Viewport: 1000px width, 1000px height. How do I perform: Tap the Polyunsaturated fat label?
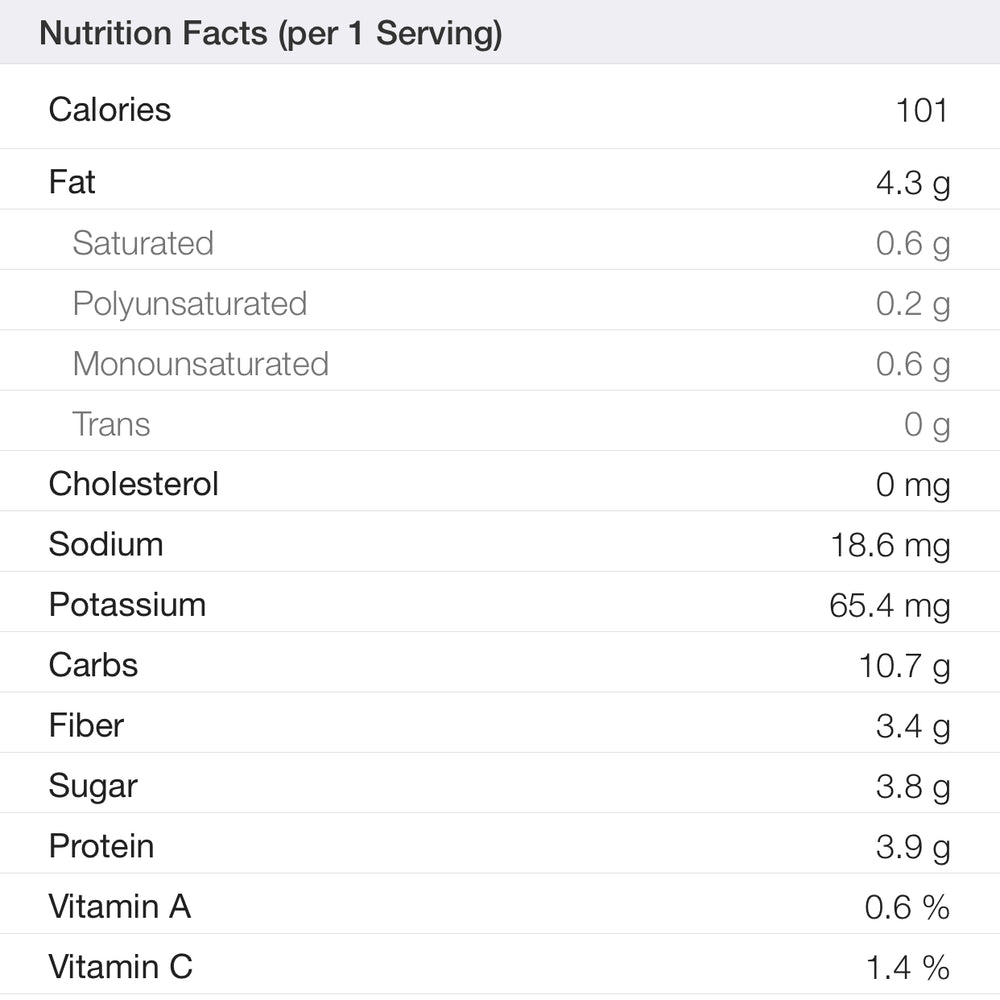tap(190, 303)
